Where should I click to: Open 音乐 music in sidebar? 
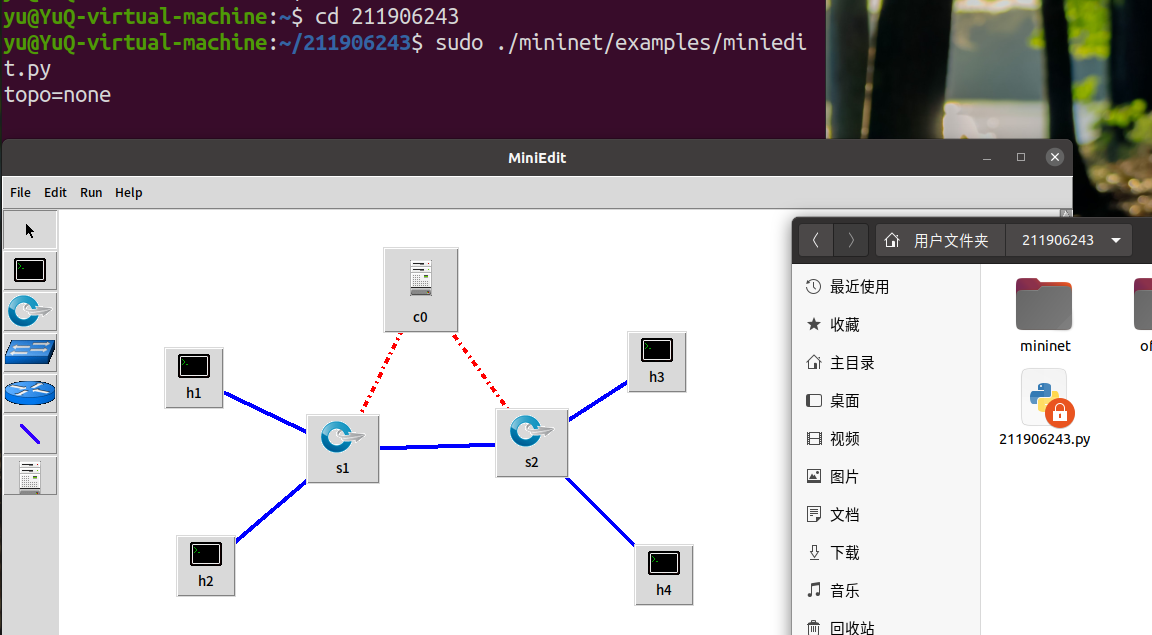click(885, 590)
